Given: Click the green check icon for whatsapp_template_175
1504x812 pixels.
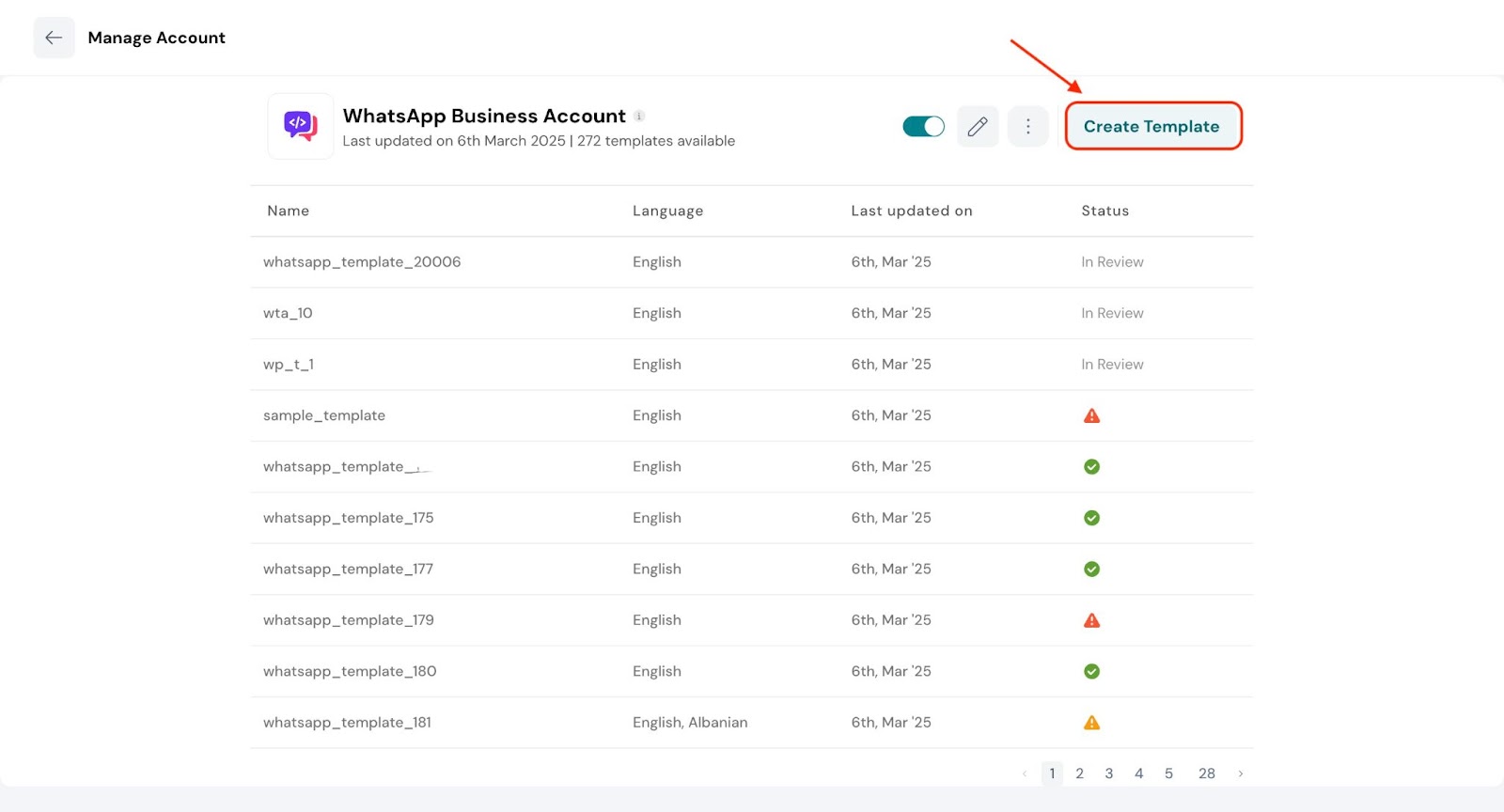Looking at the screenshot, I should click(1091, 518).
